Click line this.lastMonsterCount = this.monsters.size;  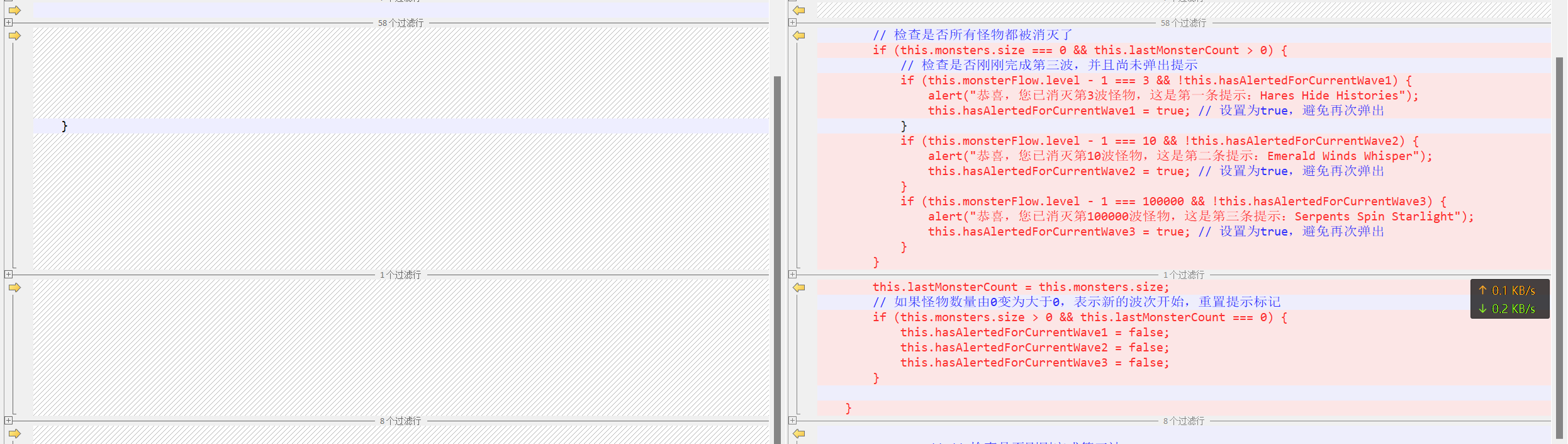point(1021,287)
